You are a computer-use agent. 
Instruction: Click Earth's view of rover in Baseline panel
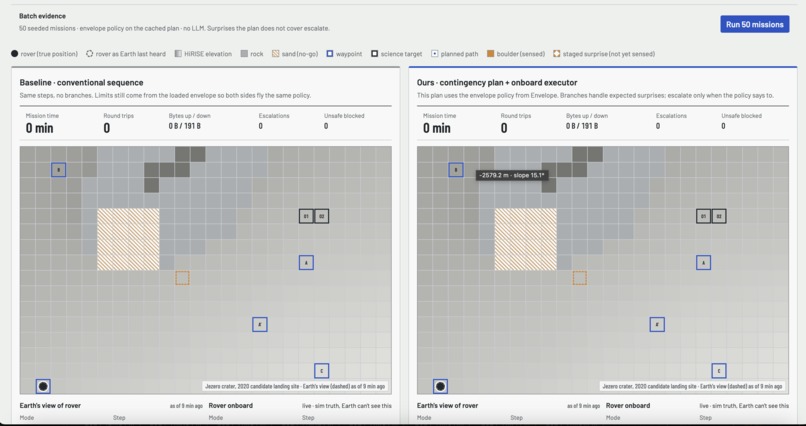[50, 405]
